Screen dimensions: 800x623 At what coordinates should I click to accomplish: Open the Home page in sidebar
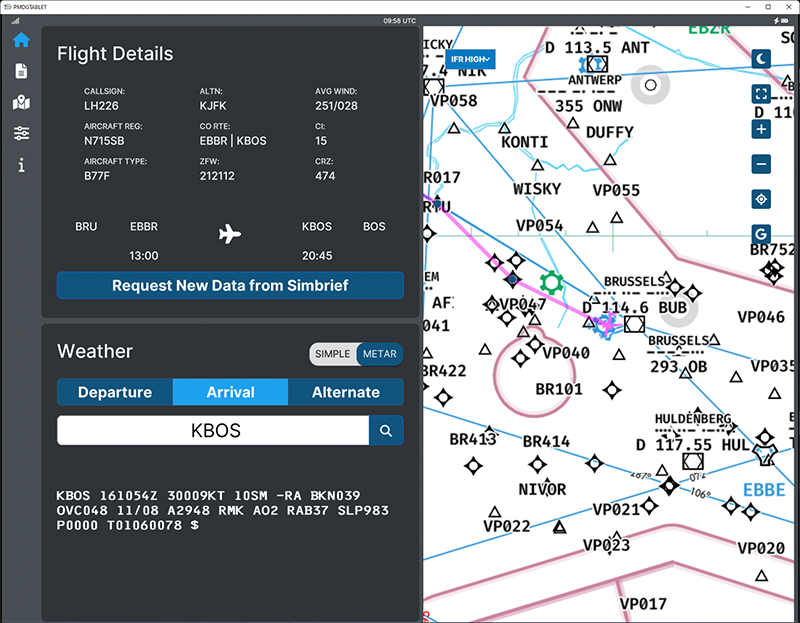point(21,40)
